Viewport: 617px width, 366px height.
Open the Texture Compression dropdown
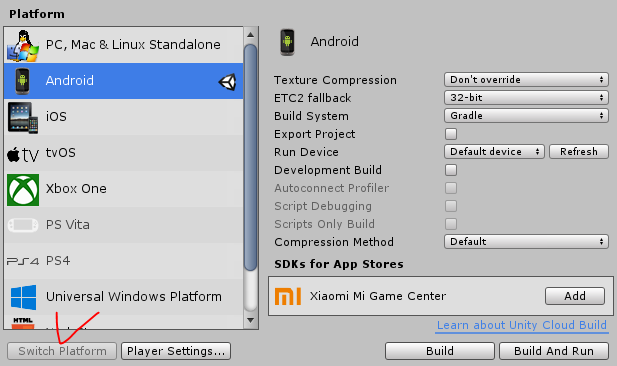[x=526, y=79]
